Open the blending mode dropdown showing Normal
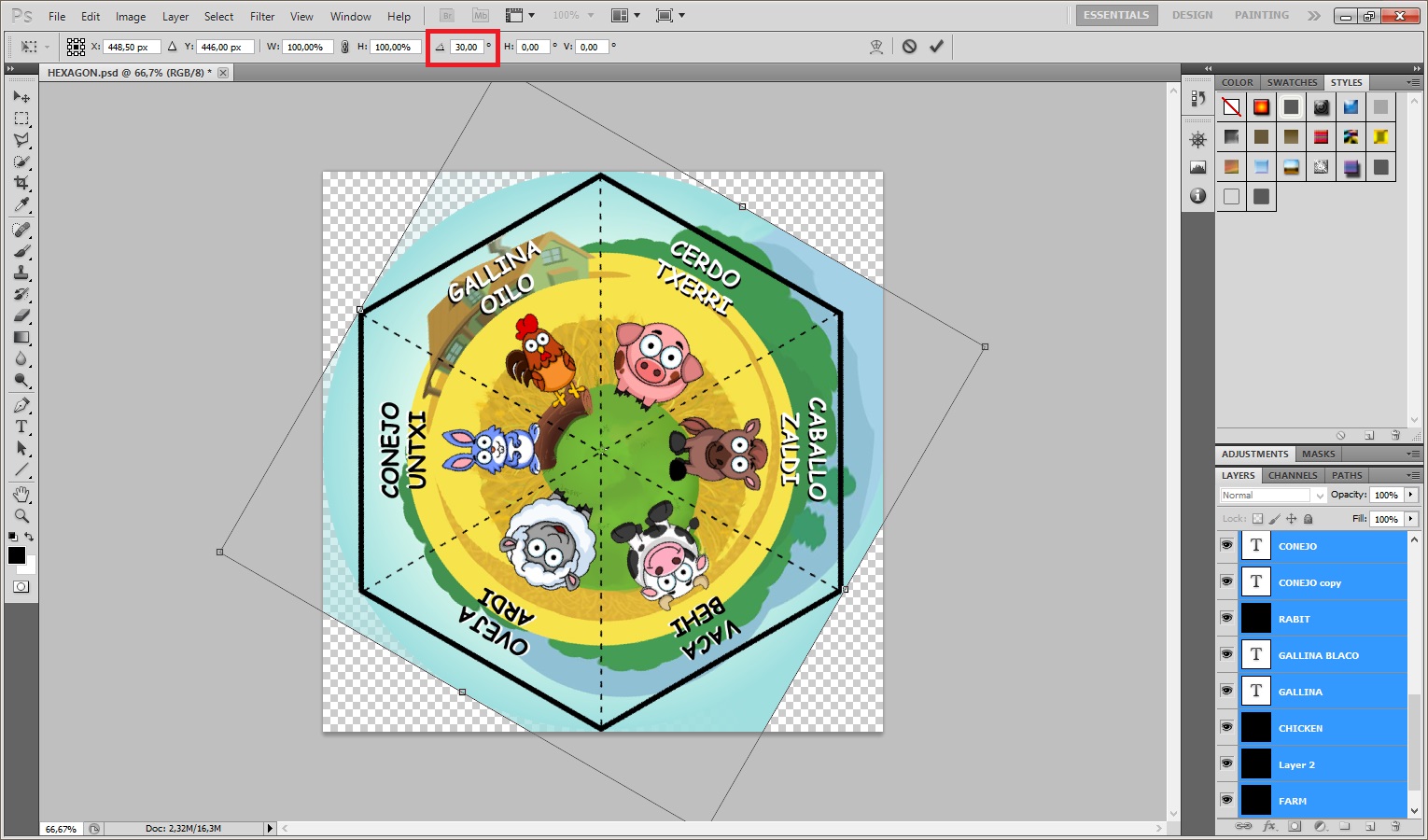Viewport: 1428px width, 840px height. [1273, 496]
